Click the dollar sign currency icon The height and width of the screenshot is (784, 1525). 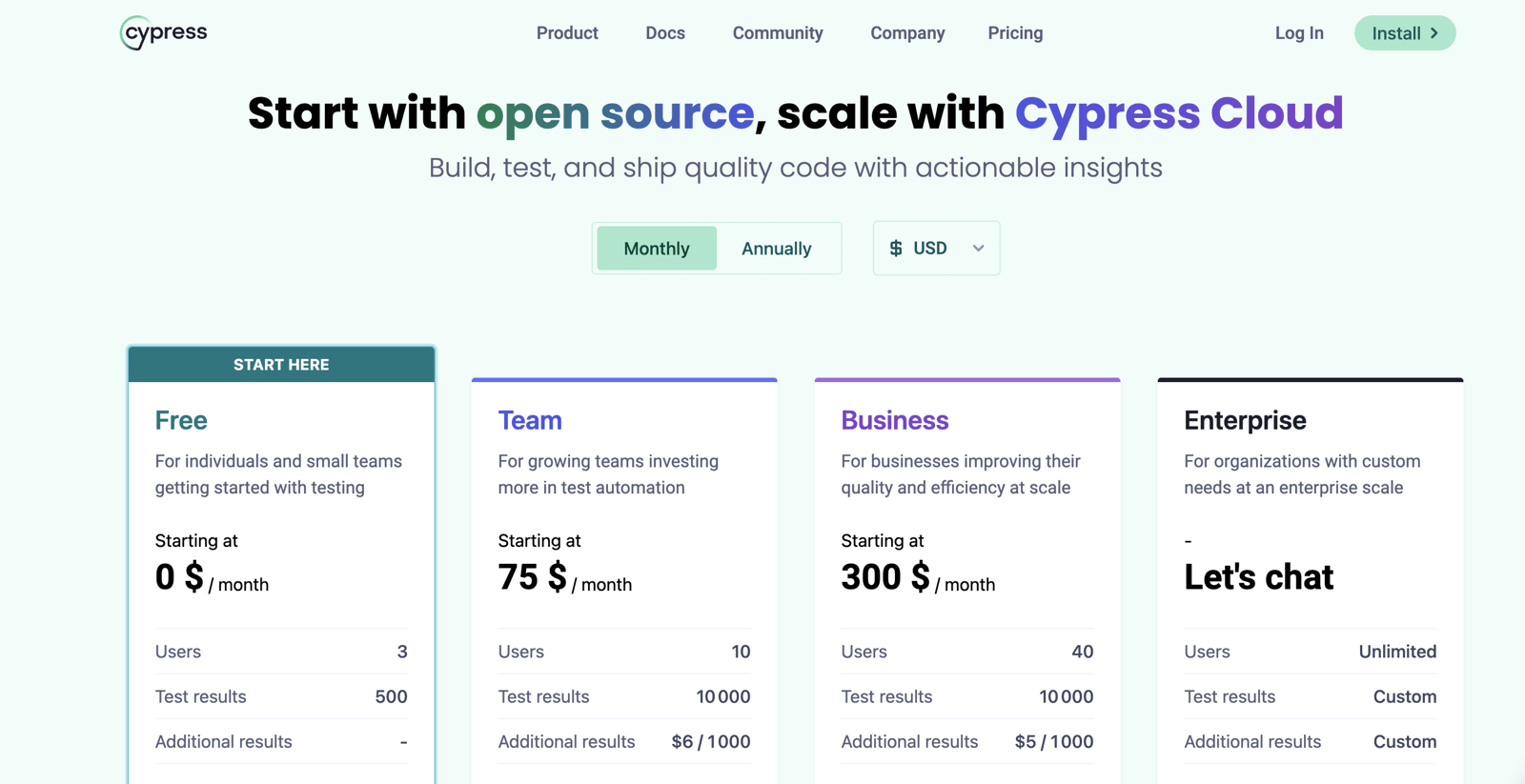pyautogui.click(x=896, y=249)
